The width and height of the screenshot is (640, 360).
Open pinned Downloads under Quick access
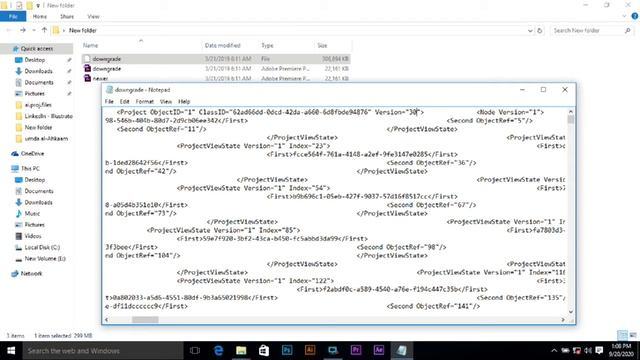[x=38, y=71]
